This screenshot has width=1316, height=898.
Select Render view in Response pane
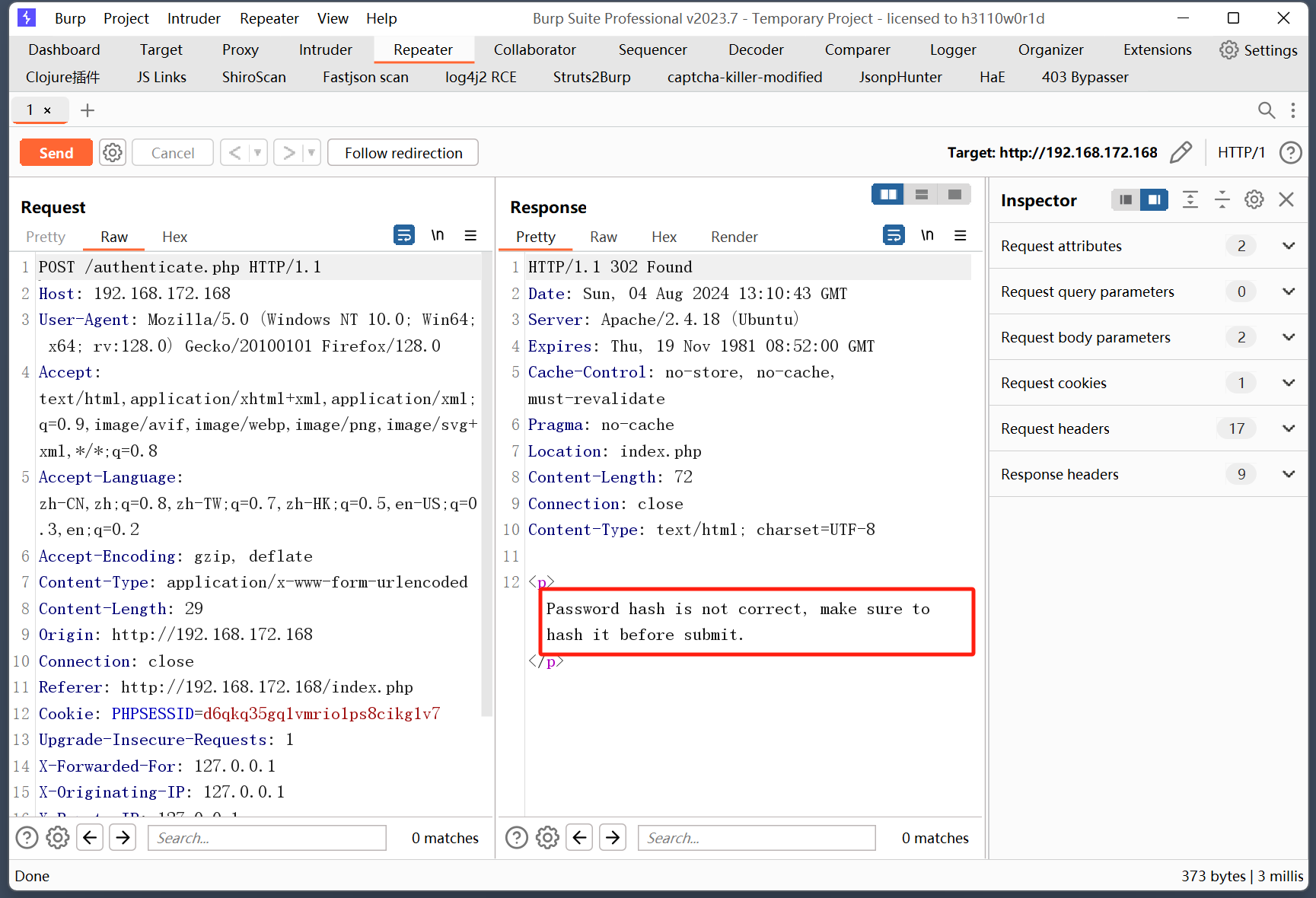tap(734, 237)
